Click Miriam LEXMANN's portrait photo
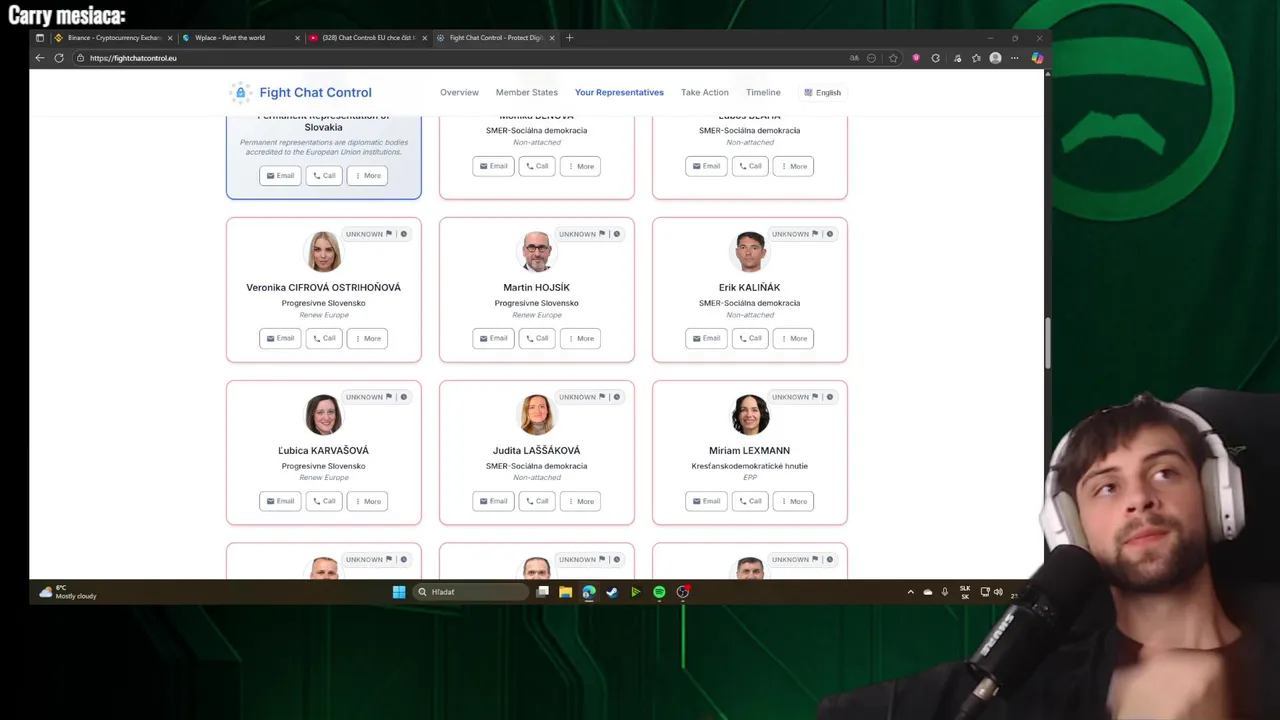The width and height of the screenshot is (1280, 720). pos(750,414)
